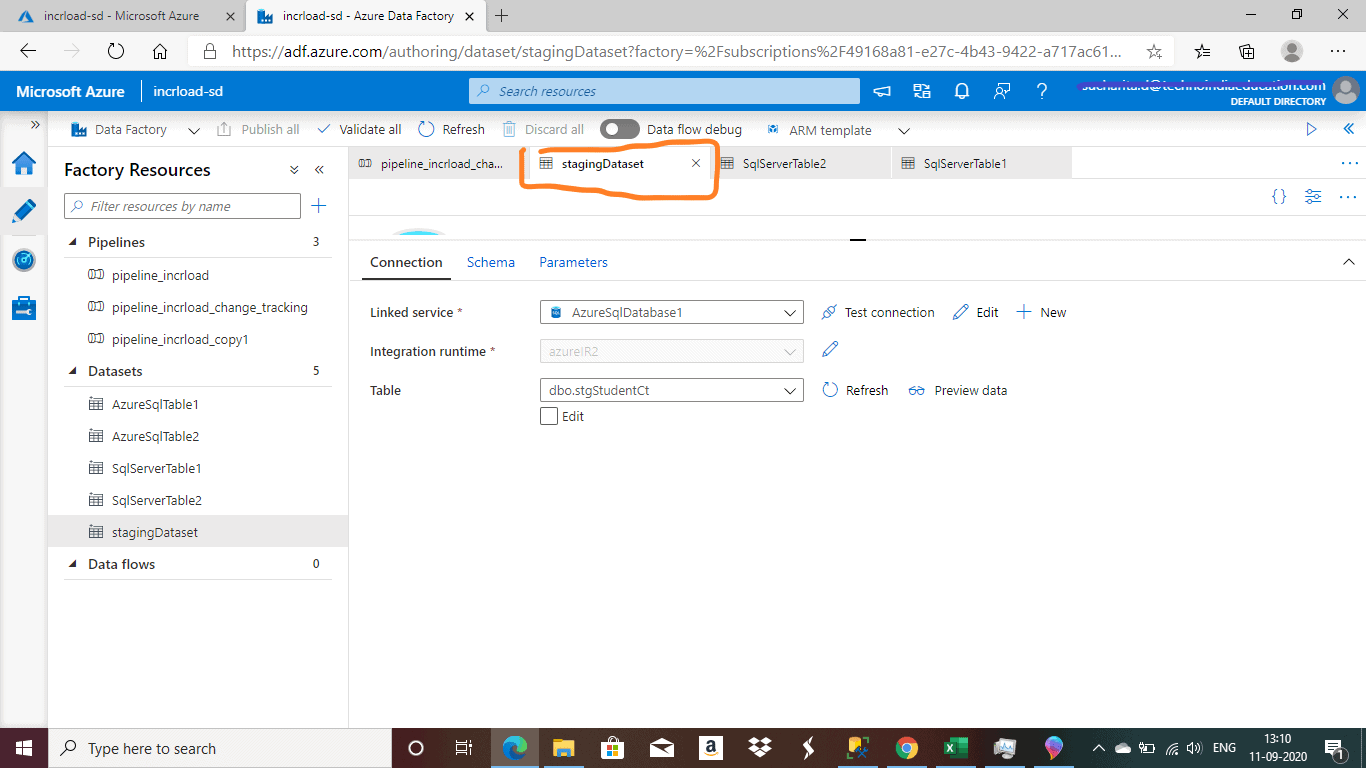Switch to the Microsoft Azure browser tab

(x=120, y=16)
